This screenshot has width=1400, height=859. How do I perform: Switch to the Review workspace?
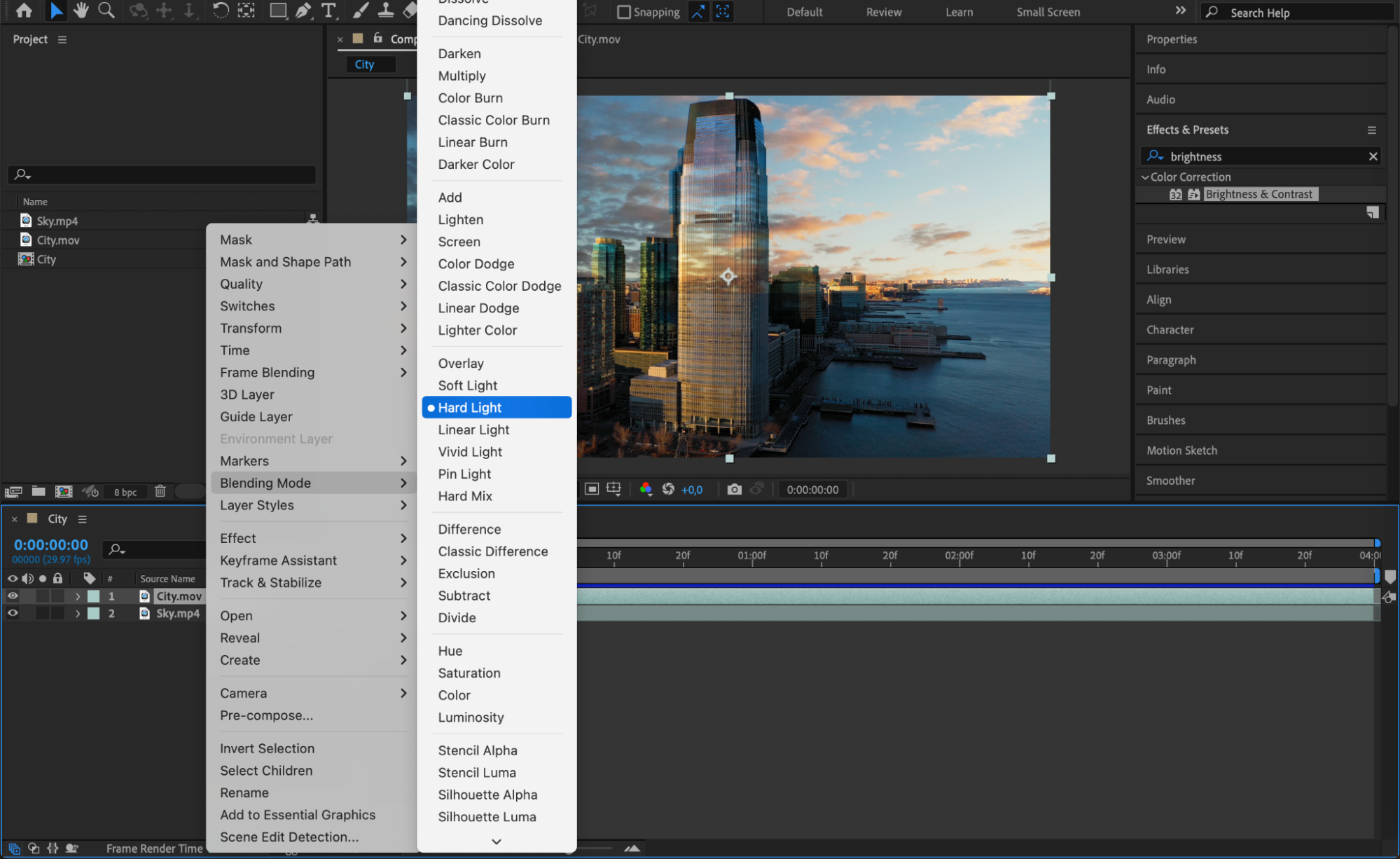[883, 12]
